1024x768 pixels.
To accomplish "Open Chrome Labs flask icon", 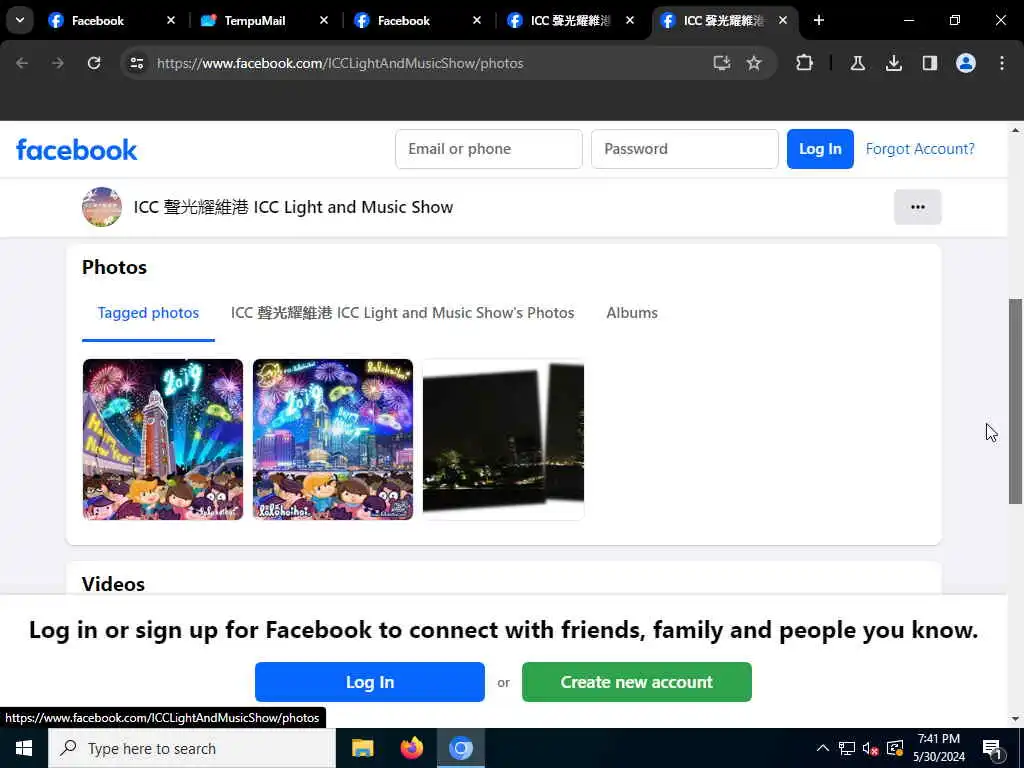I will pos(857,63).
